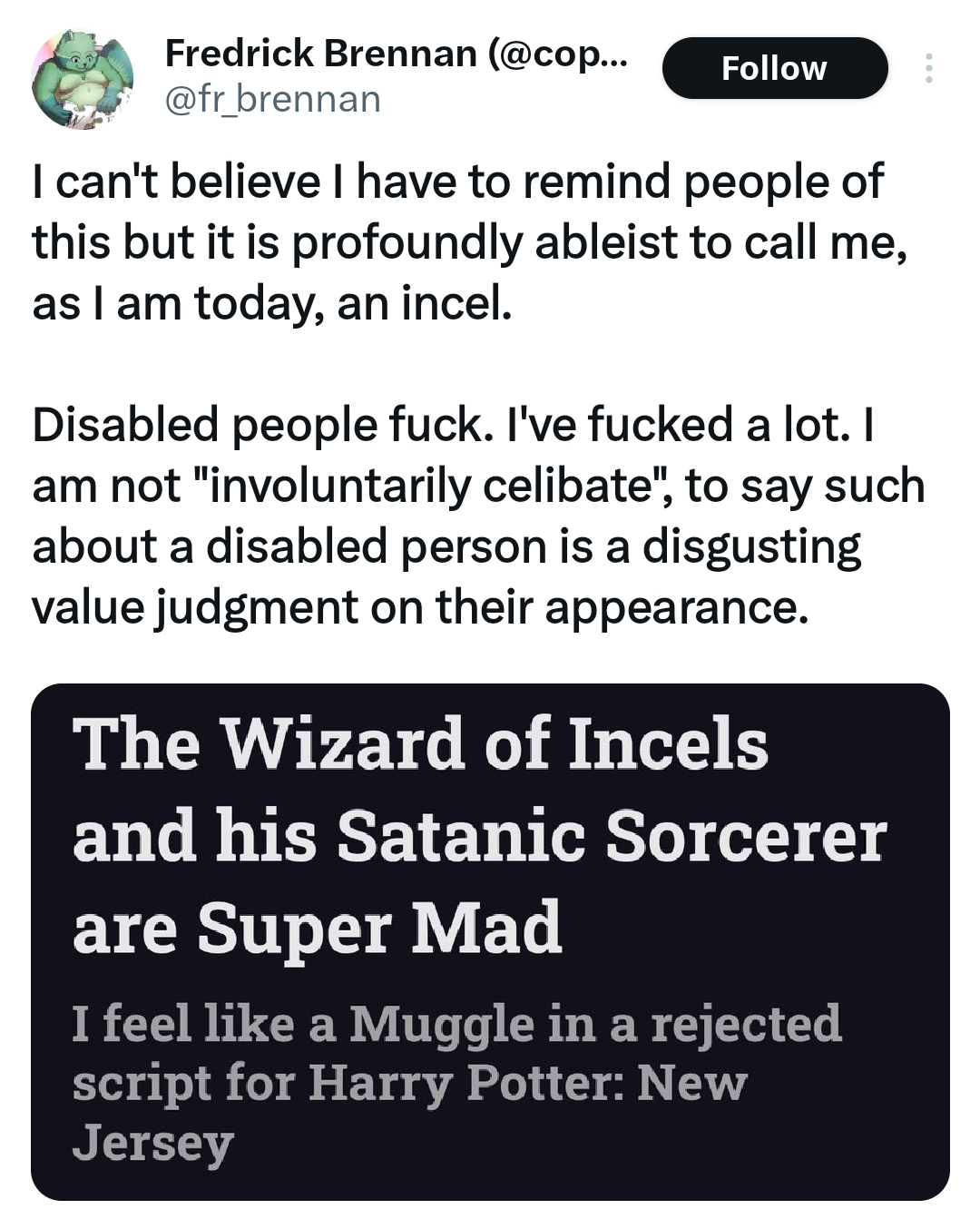Click the "and his Satanic Sorcerer" headline line
This screenshot has height=1219, width=980.
(479, 836)
